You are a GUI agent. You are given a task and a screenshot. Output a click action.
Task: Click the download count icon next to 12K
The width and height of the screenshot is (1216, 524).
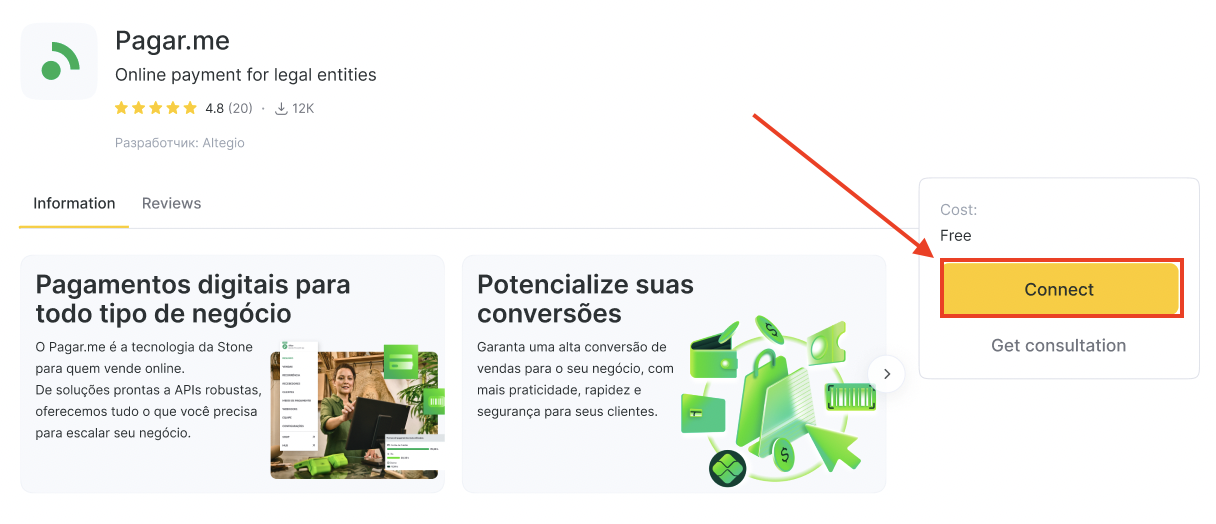pyautogui.click(x=281, y=108)
